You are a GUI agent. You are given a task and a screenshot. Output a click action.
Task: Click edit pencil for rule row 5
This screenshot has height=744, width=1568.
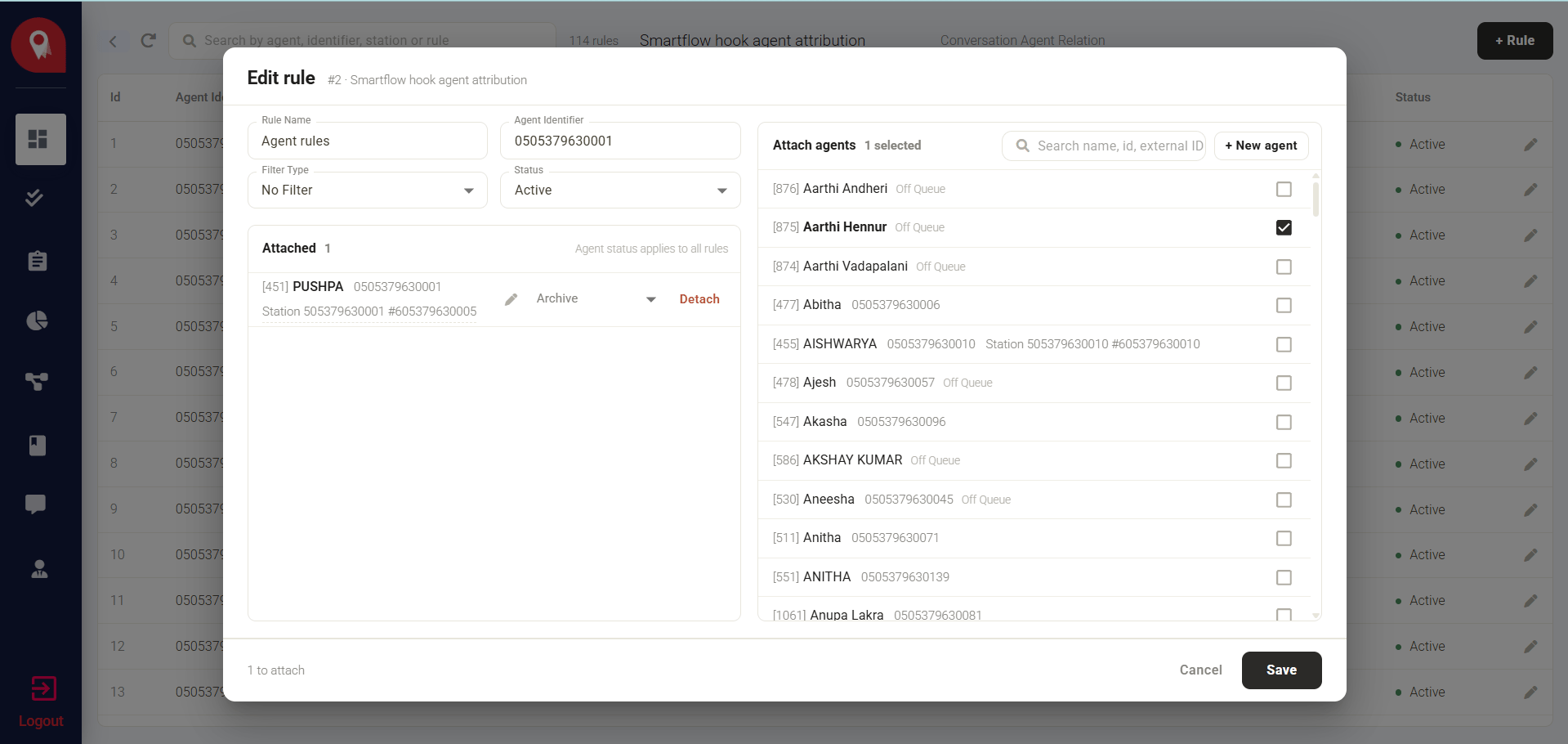point(1530,327)
